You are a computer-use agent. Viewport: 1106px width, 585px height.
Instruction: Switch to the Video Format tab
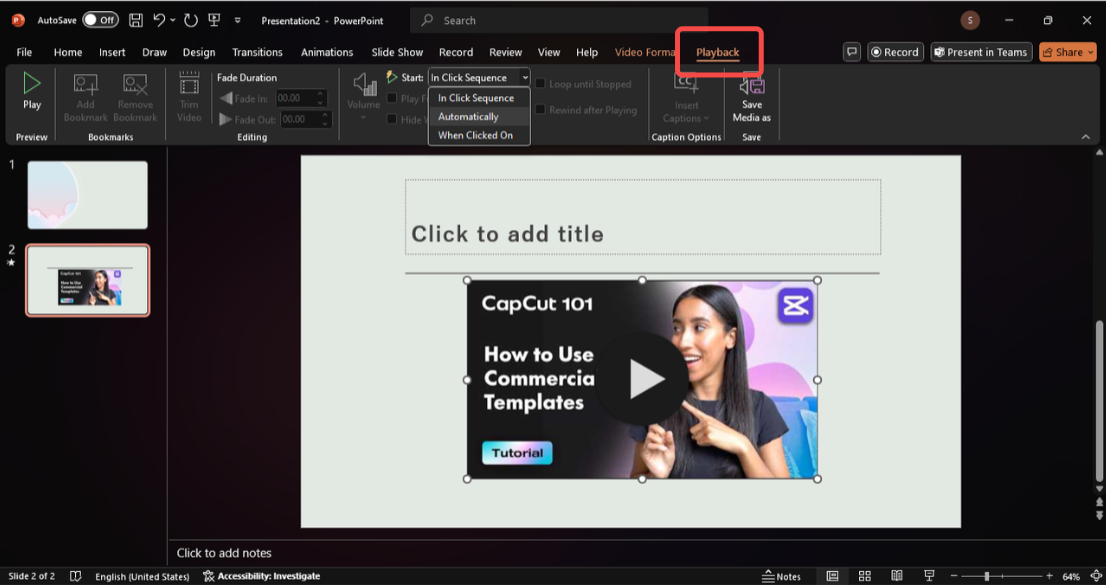tap(644, 52)
